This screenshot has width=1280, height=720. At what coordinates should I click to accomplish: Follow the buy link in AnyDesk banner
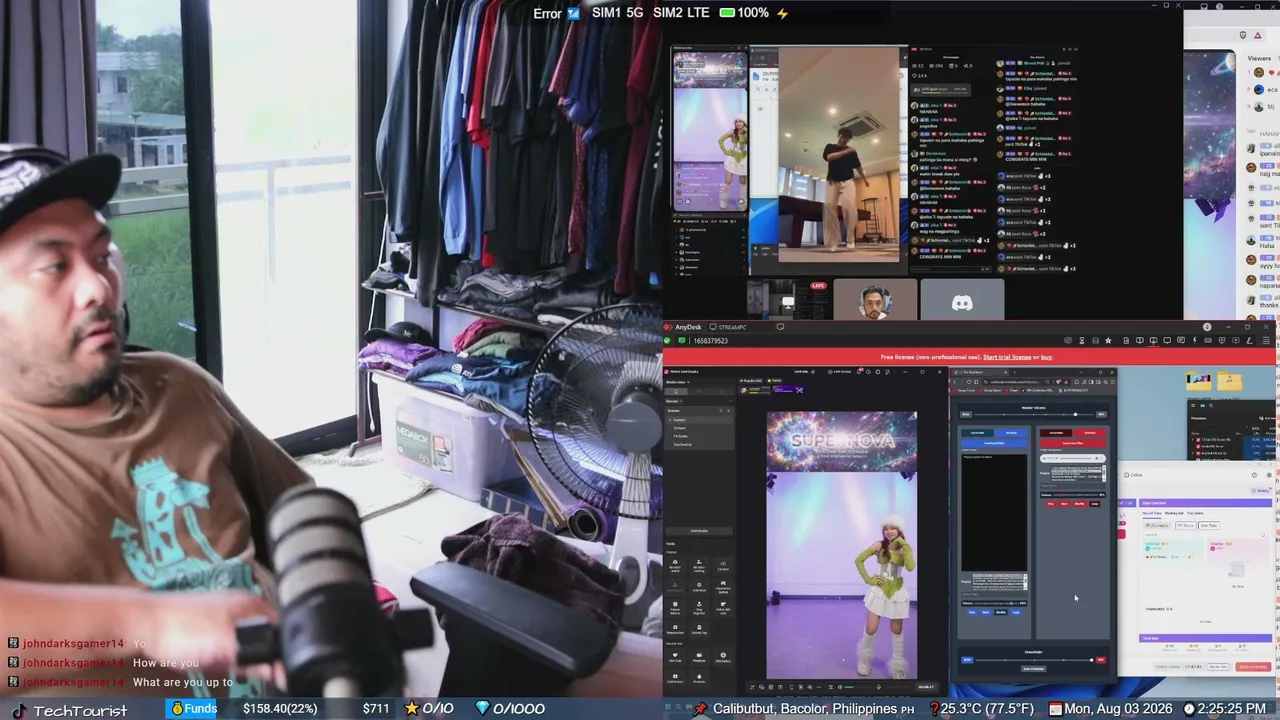click(1047, 357)
